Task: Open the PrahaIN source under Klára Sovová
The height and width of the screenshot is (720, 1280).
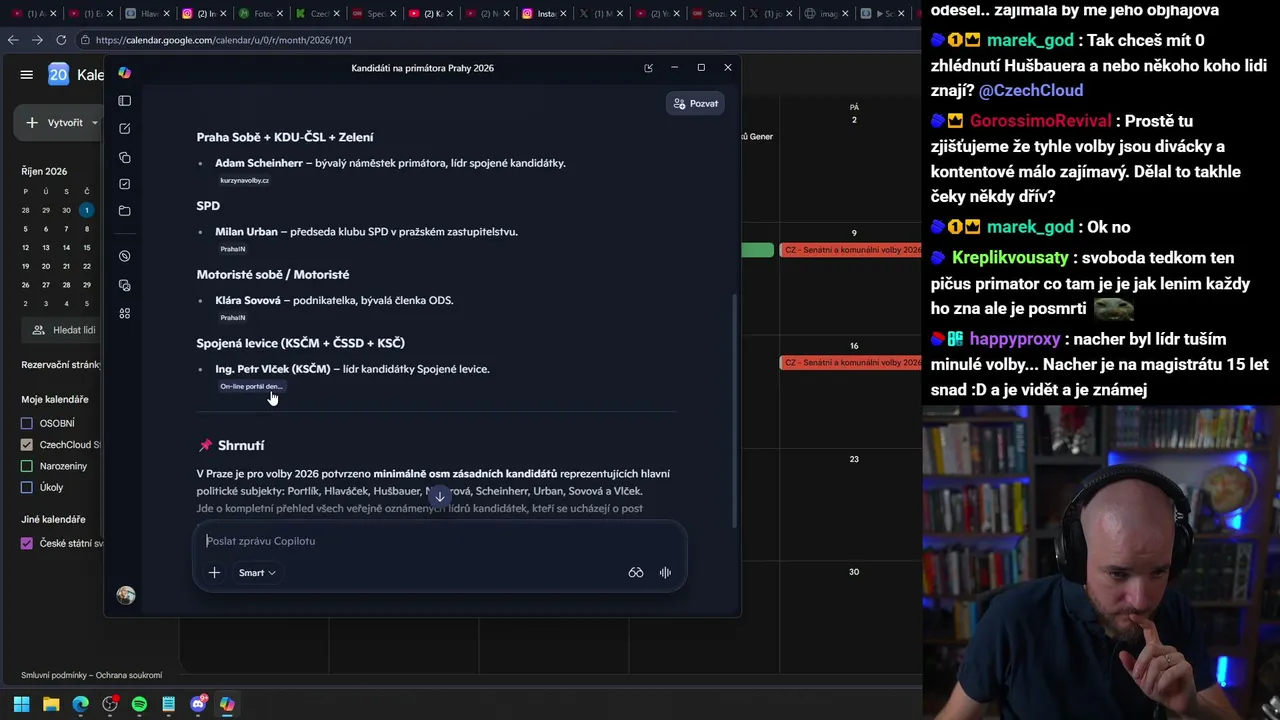Action: pyautogui.click(x=233, y=317)
